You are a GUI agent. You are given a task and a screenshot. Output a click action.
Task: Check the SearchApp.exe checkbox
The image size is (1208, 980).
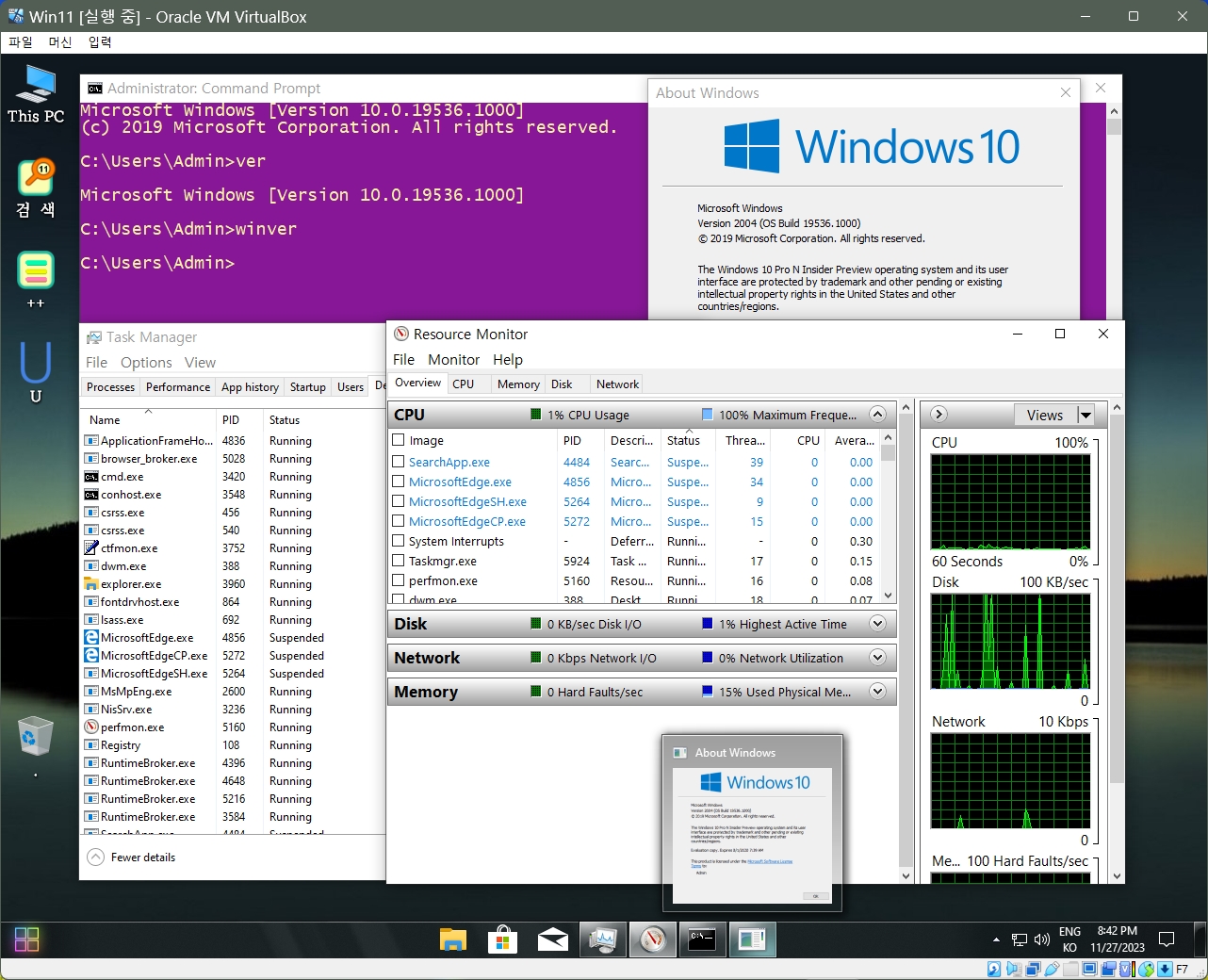399,462
